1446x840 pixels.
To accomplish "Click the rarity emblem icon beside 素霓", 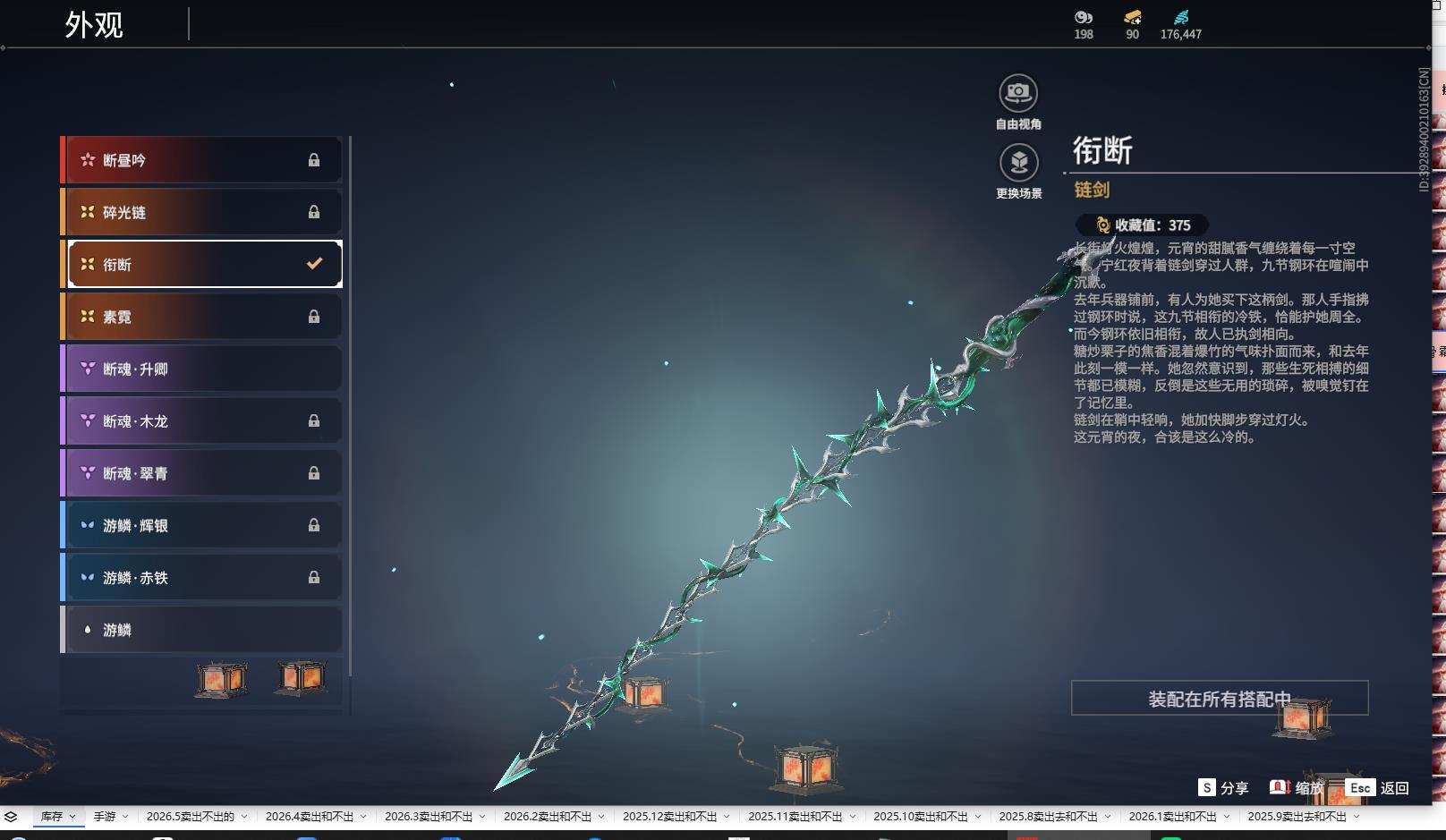I will [x=88, y=317].
